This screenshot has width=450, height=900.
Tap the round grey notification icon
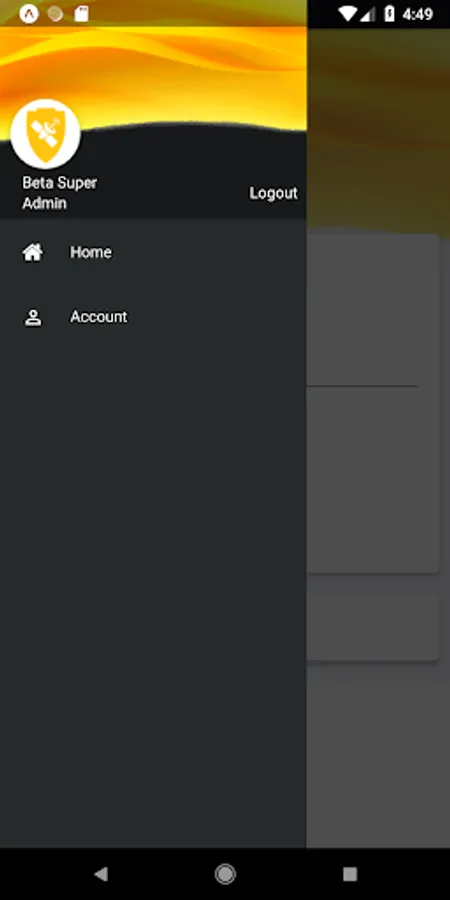coord(55,14)
